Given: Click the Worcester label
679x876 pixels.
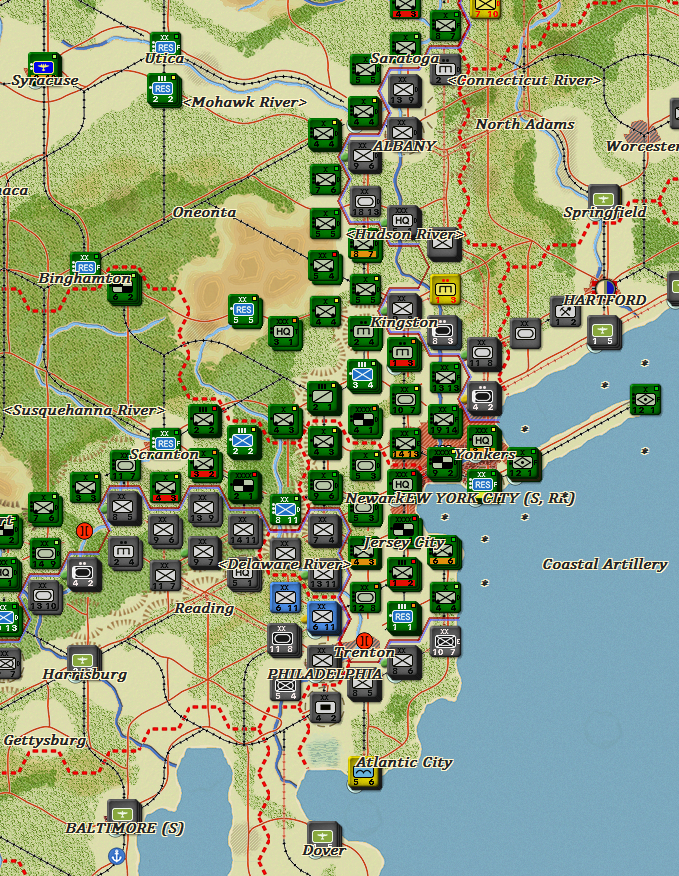Looking at the screenshot, I should (x=642, y=146).
